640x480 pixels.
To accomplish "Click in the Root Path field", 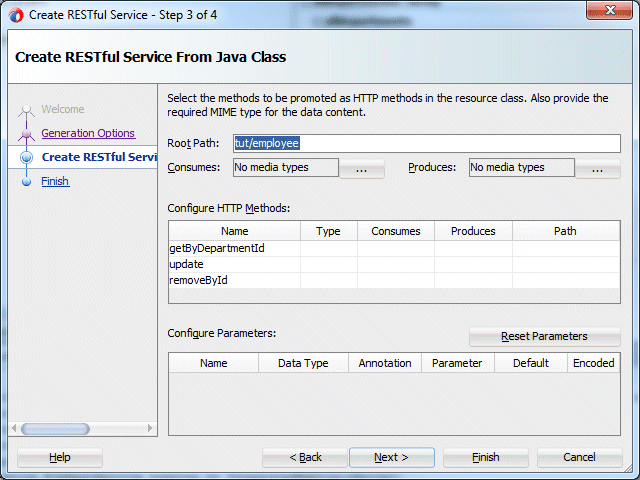I will [x=427, y=143].
